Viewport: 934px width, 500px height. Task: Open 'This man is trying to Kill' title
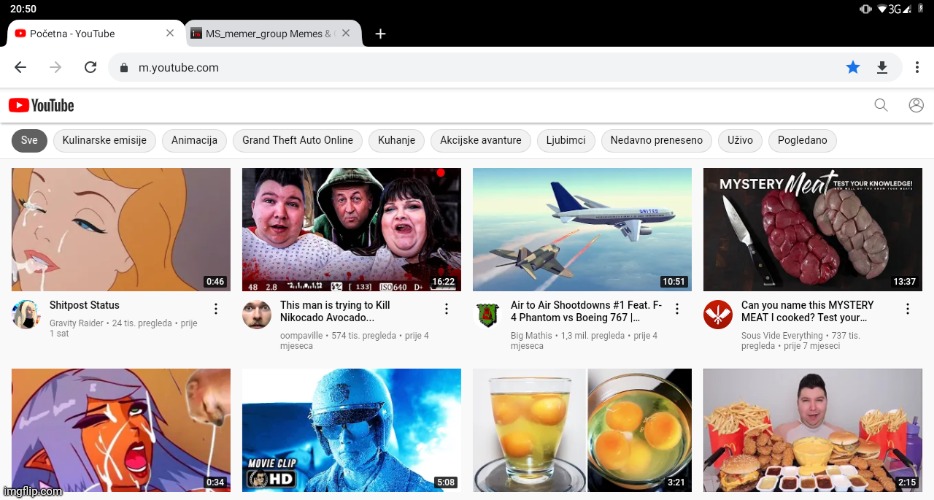coord(335,311)
